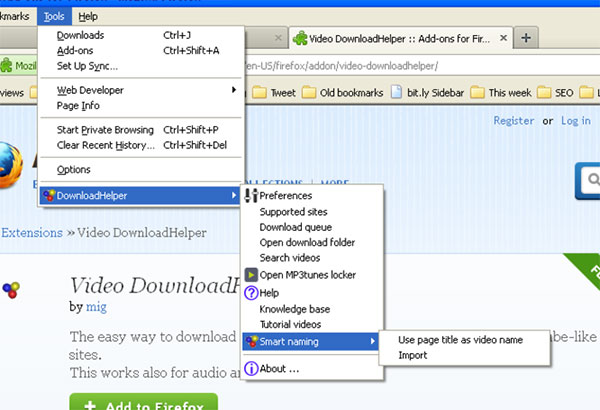
Task: Select Page Info menu item
Action: pos(141,106)
